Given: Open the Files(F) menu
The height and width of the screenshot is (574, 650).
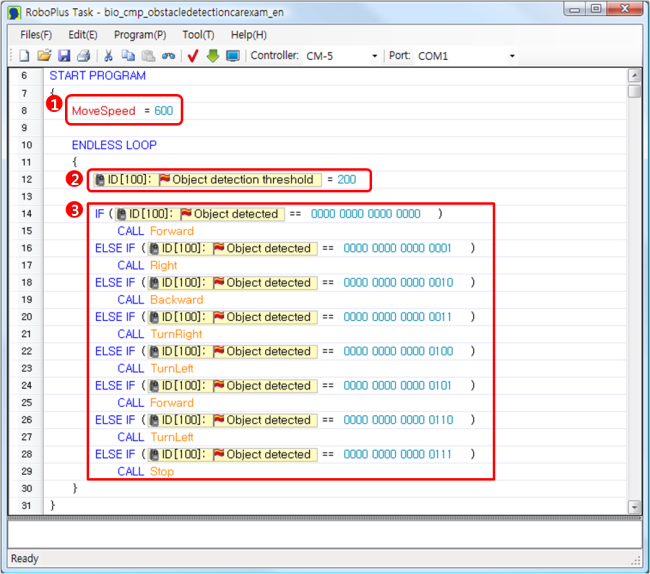Looking at the screenshot, I should (36, 35).
